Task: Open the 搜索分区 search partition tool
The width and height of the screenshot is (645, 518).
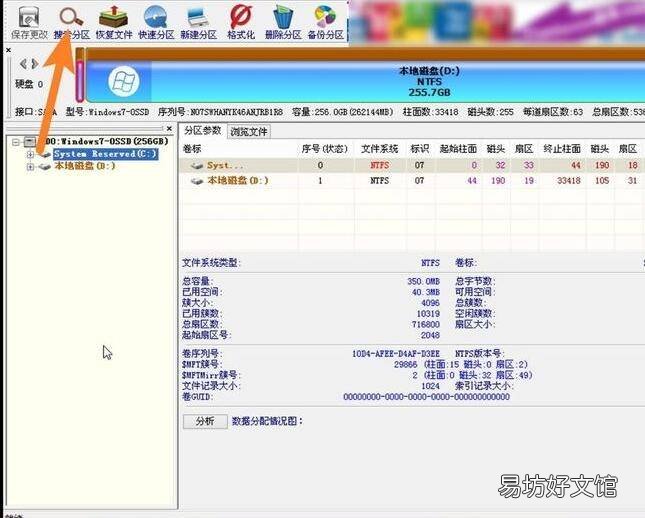Action: (x=72, y=22)
